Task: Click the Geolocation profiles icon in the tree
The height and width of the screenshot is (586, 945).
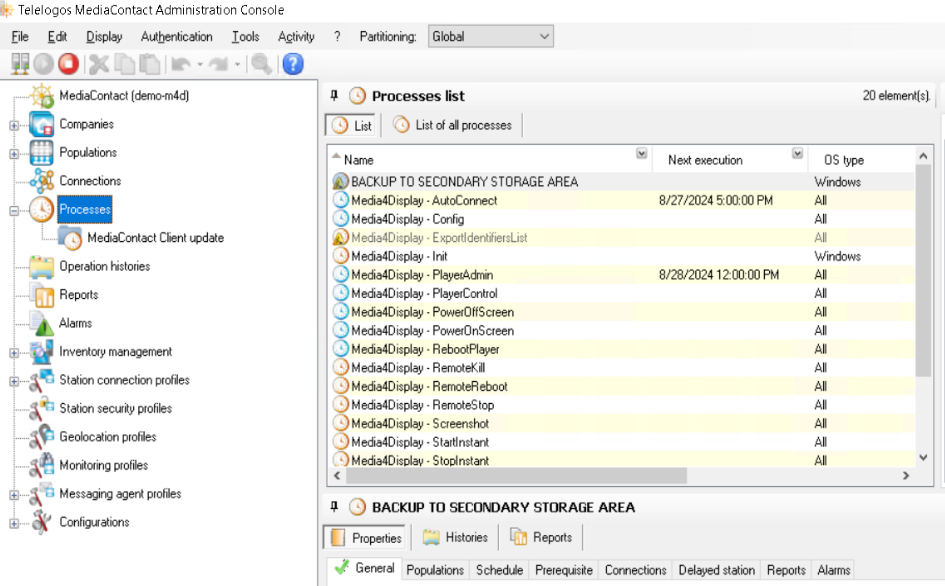Action: tap(42, 437)
